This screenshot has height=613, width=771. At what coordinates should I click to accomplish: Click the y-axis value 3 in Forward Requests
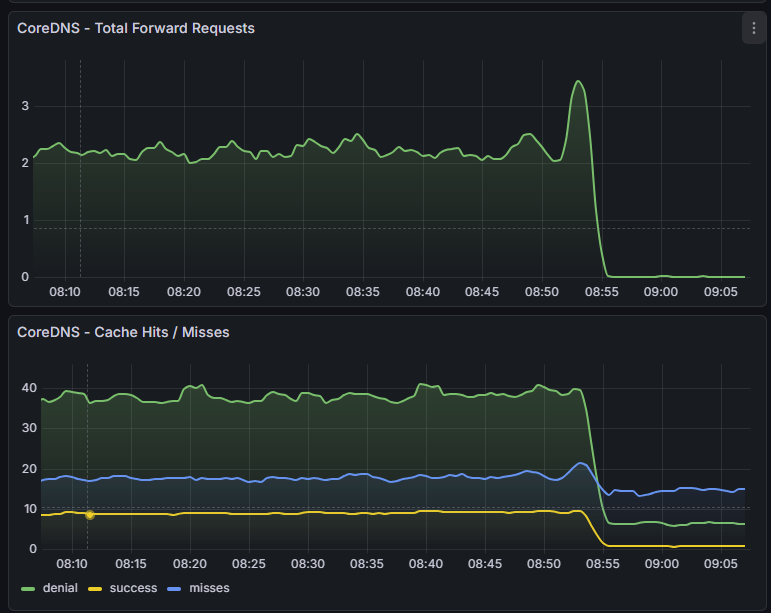pyautogui.click(x=25, y=106)
